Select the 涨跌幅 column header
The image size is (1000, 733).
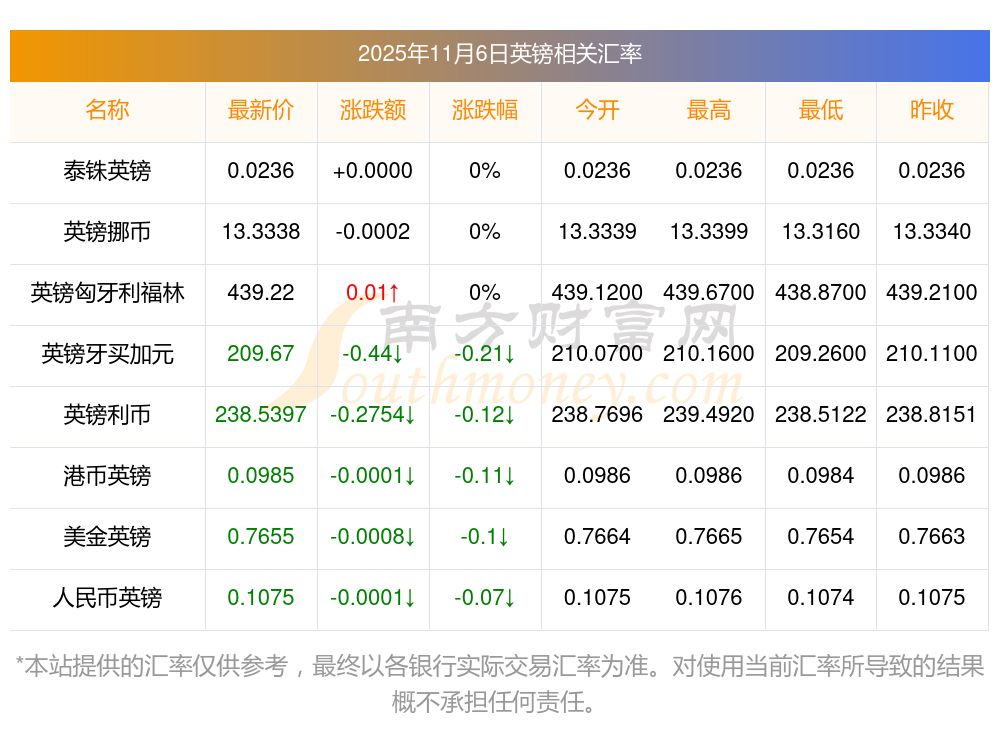pyautogui.click(x=485, y=110)
